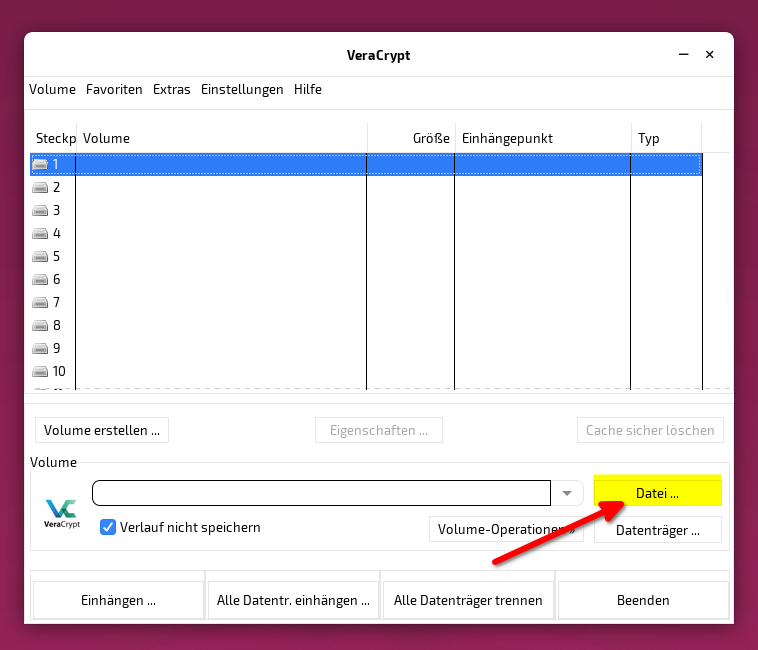Minimize the VeraCrypt window

click(x=684, y=55)
